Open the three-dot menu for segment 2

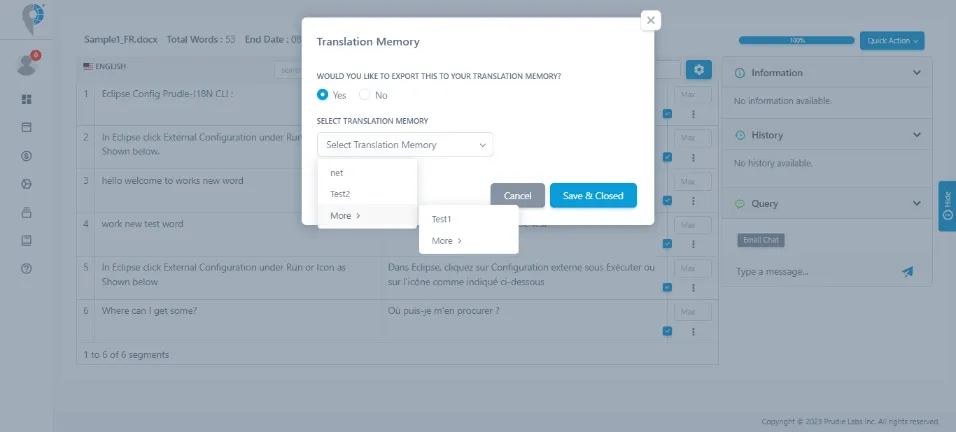tap(693, 157)
